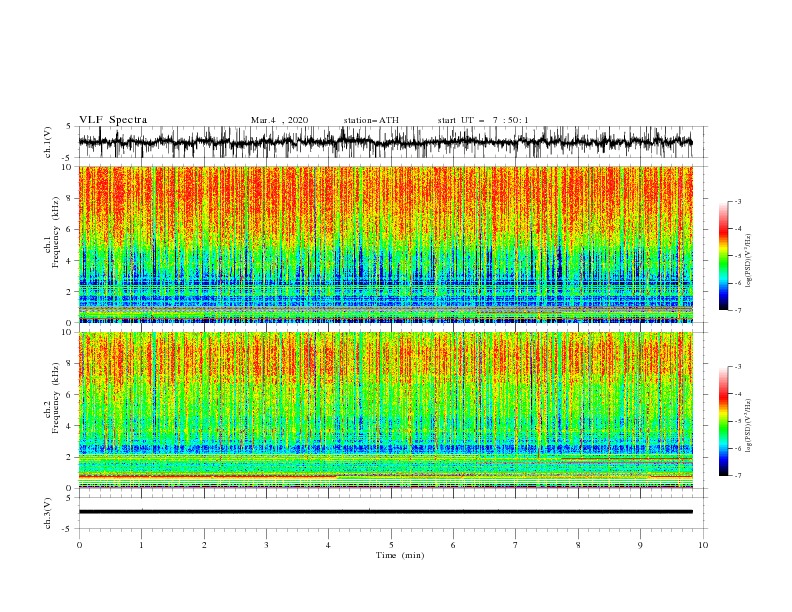Click the "-3" label on ch.1 colorbar
792x612 pixels.
point(737,201)
